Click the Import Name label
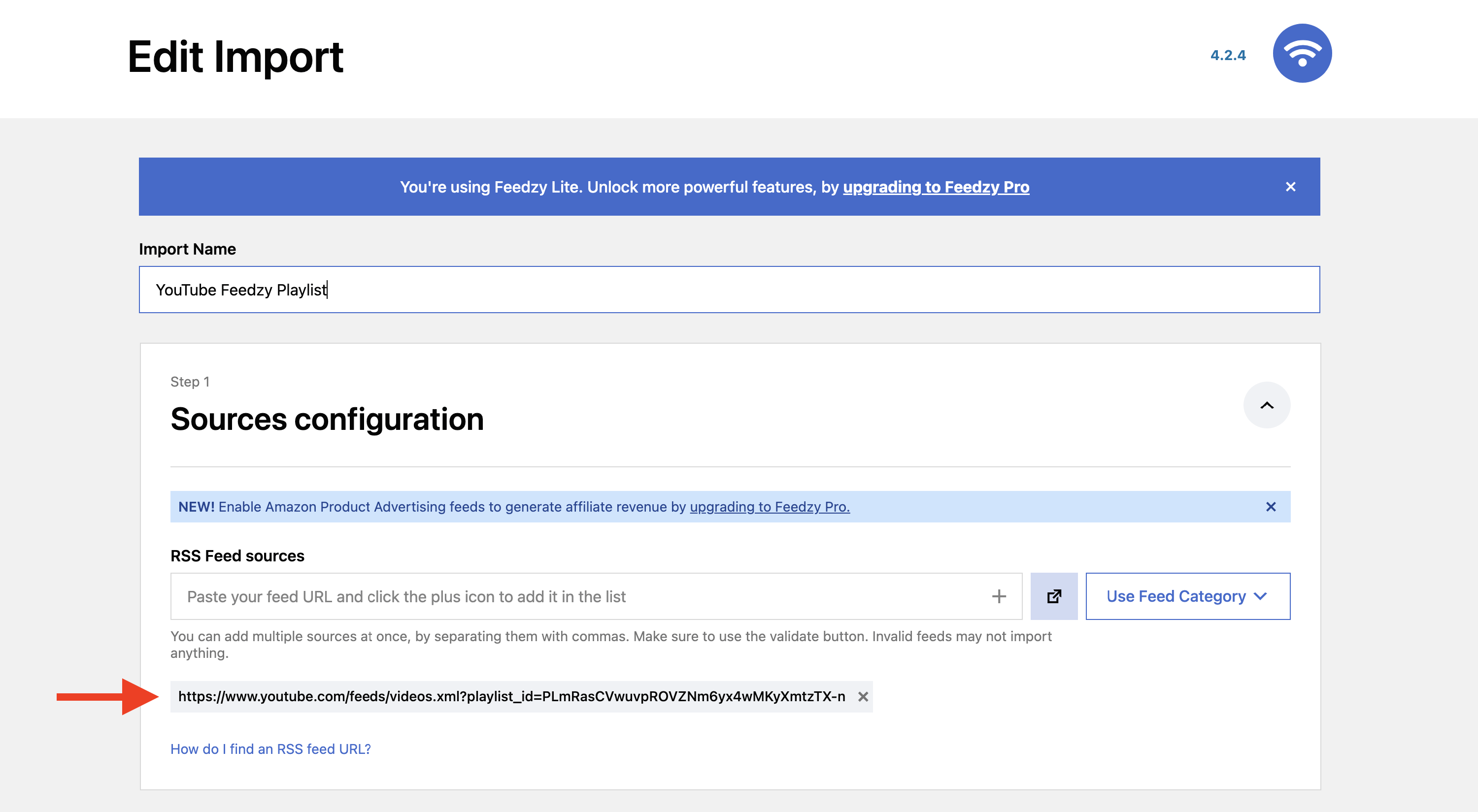Viewport: 1478px width, 812px height. point(187,249)
